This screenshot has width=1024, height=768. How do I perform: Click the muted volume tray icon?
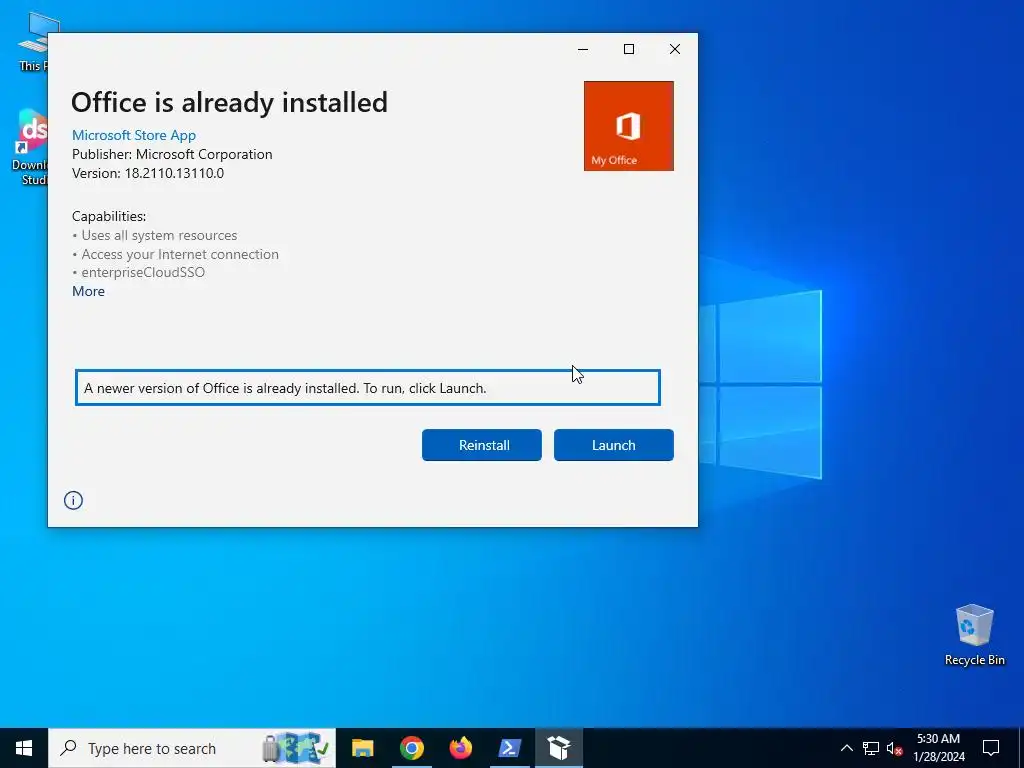point(894,748)
